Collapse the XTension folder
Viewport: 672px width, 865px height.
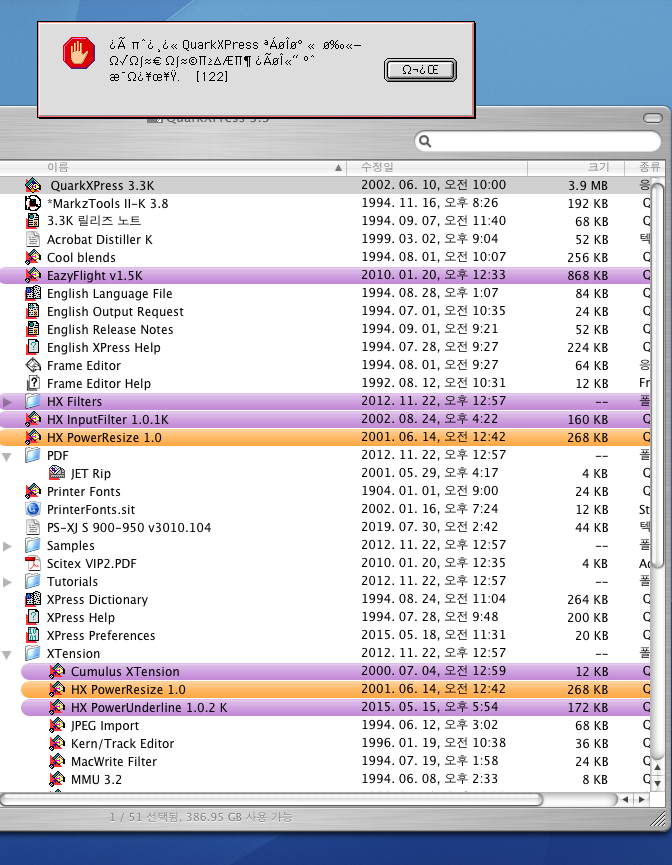click(x=9, y=654)
